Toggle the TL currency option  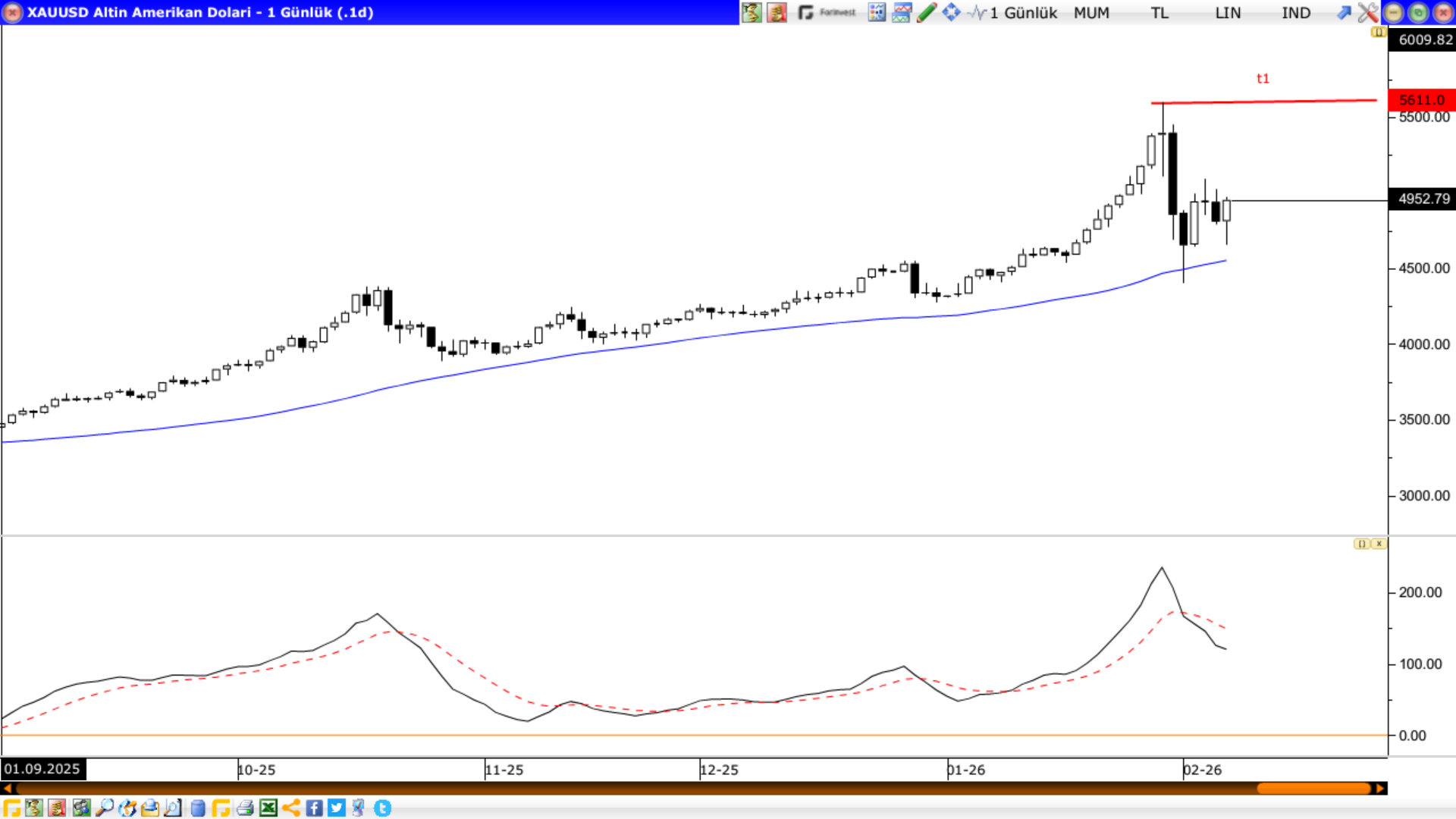point(1159,13)
